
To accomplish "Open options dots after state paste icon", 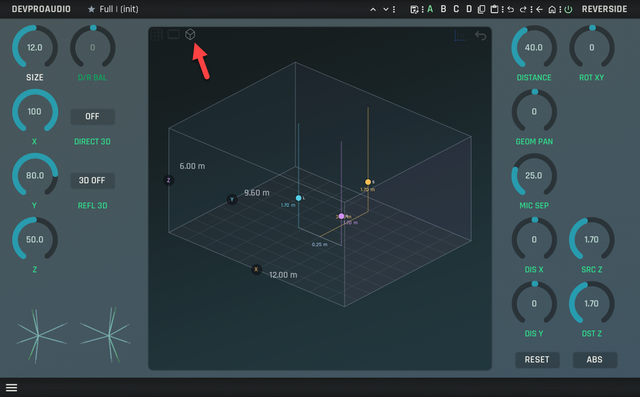I will tap(503, 9).
